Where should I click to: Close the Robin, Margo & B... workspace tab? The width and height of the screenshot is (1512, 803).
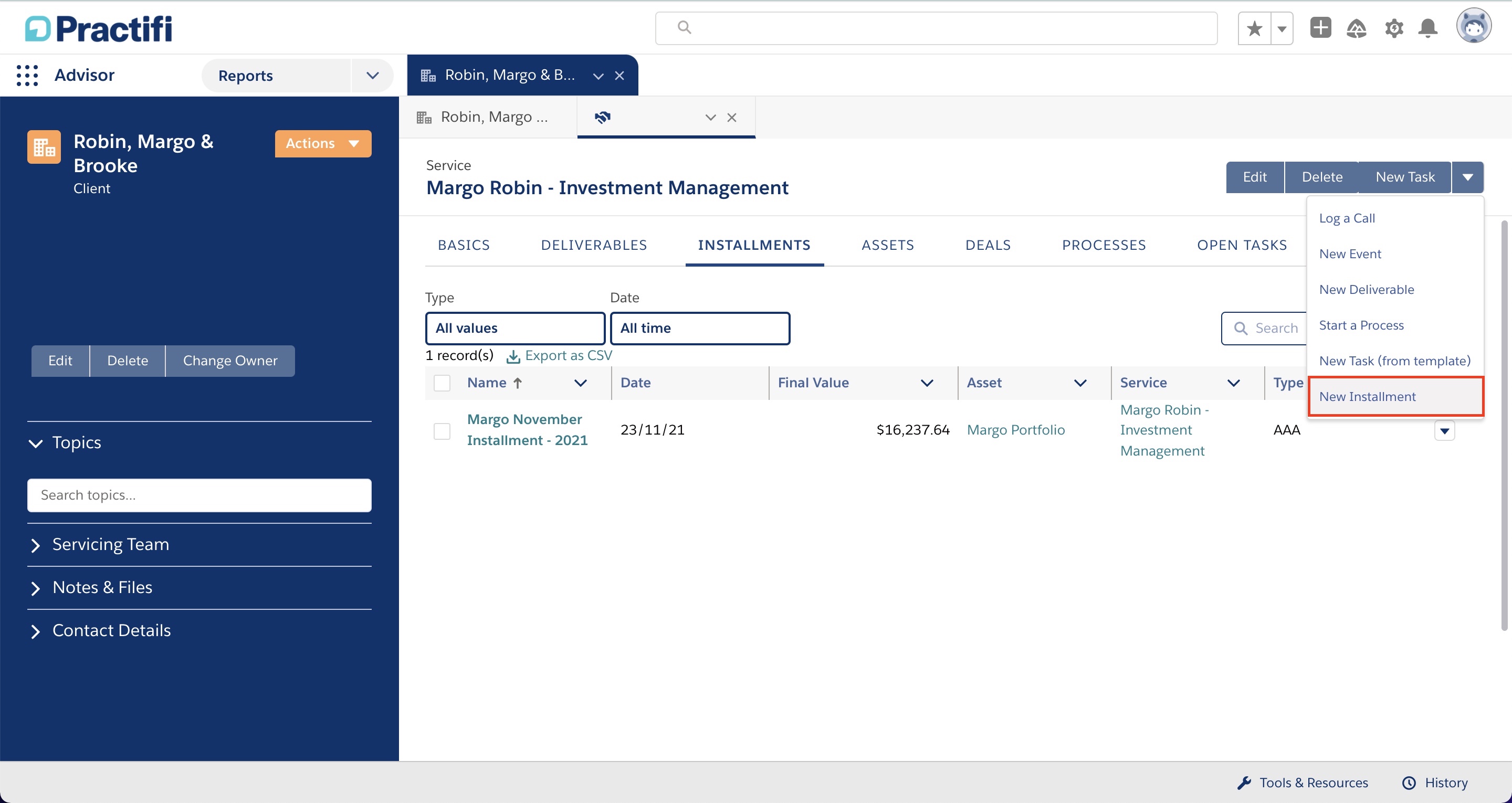(619, 76)
